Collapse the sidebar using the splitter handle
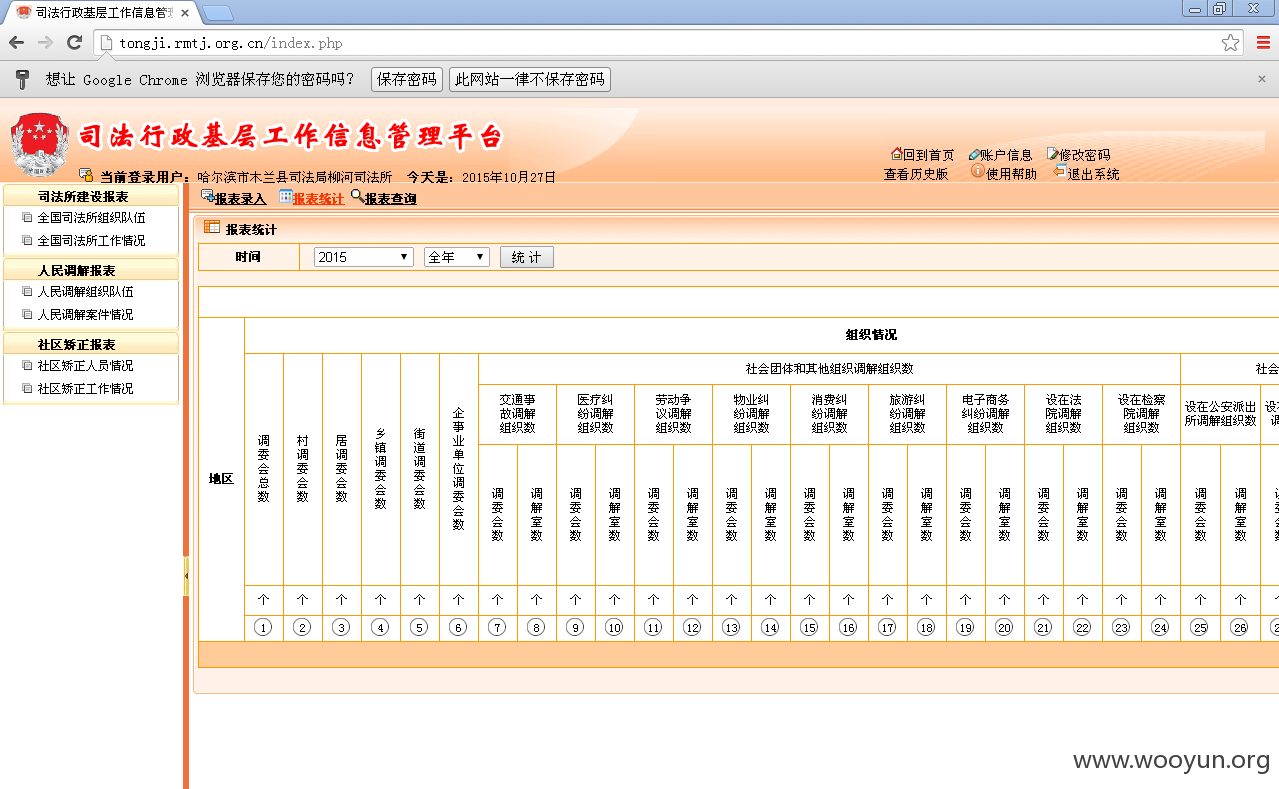Image resolution: width=1279 pixels, height=789 pixels. click(186, 577)
